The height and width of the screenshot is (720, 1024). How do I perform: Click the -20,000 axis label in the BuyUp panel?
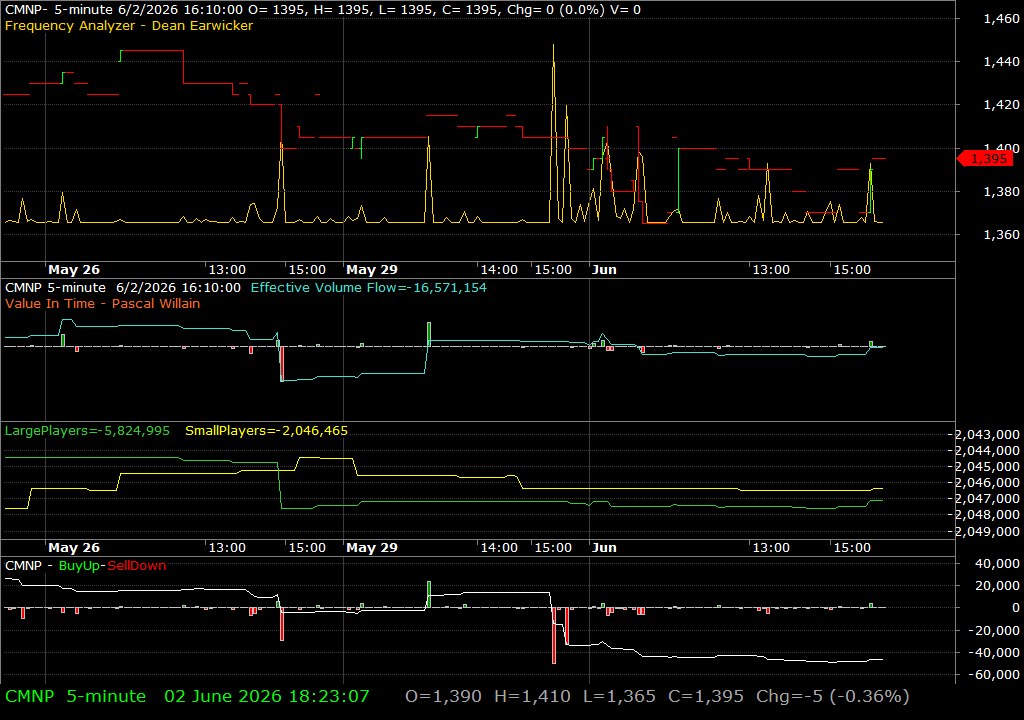pos(994,630)
